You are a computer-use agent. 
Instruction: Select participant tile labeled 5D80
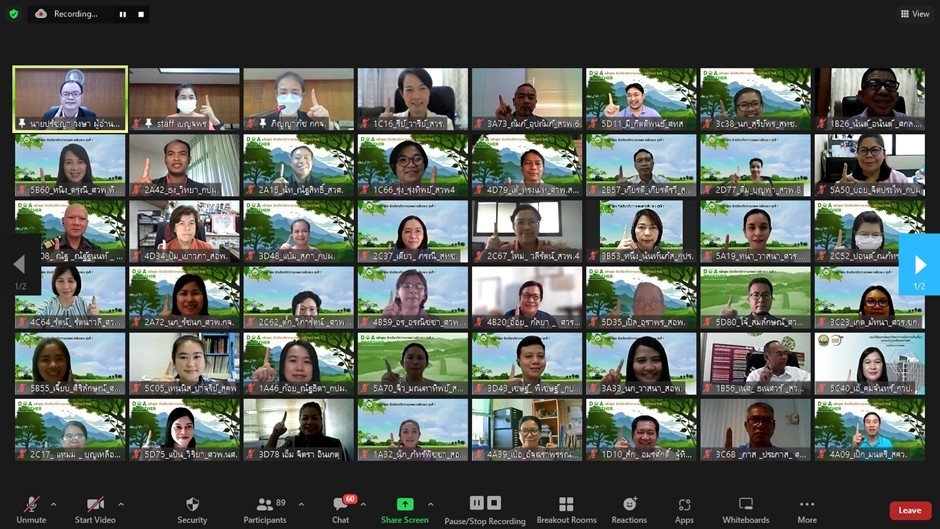(x=755, y=298)
